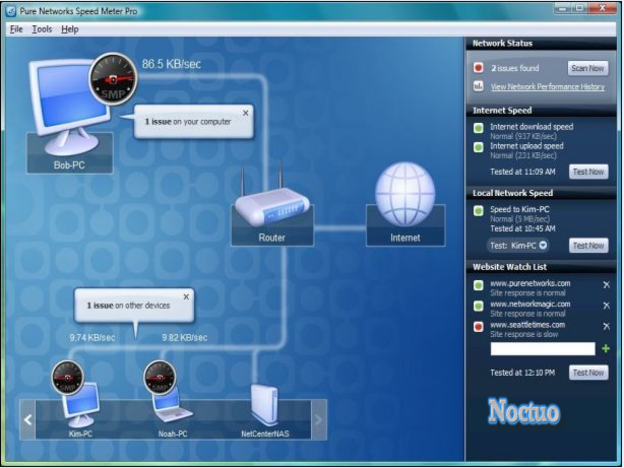This screenshot has height=468, width=624.
Task: Click the speed gauge above Kim-PC
Action: click(67, 378)
